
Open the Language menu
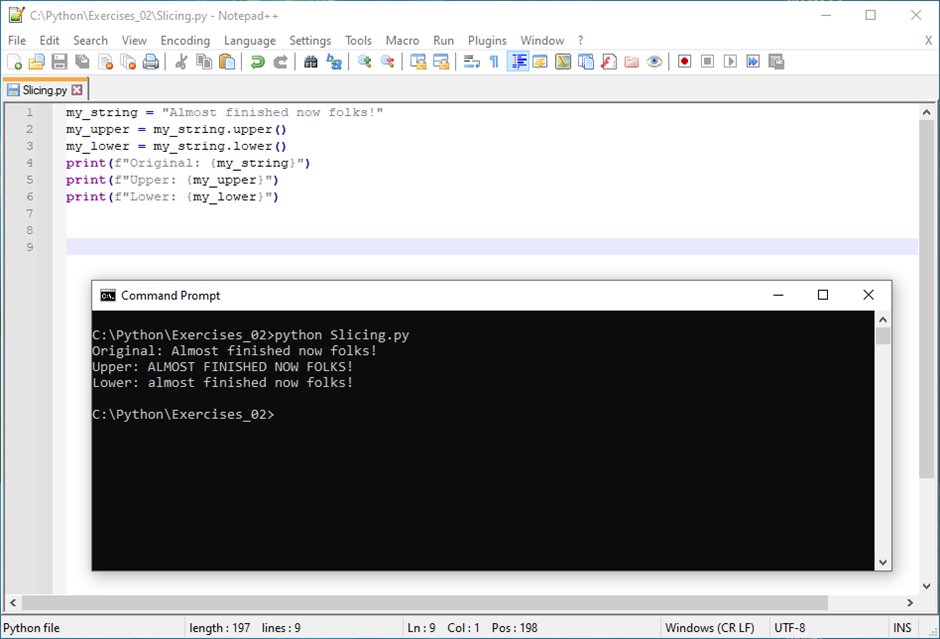(x=250, y=40)
